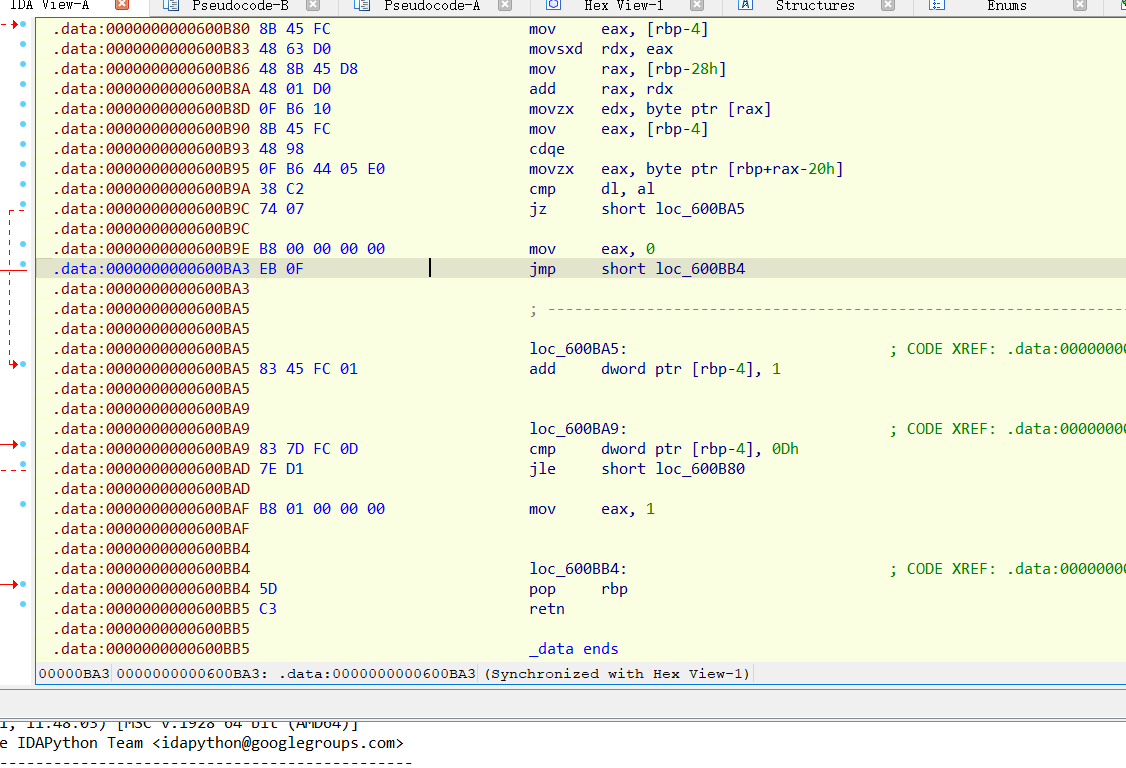The height and width of the screenshot is (768, 1126).
Task: Click the idapython@googlegroups.com email in output
Action: pos(278,743)
